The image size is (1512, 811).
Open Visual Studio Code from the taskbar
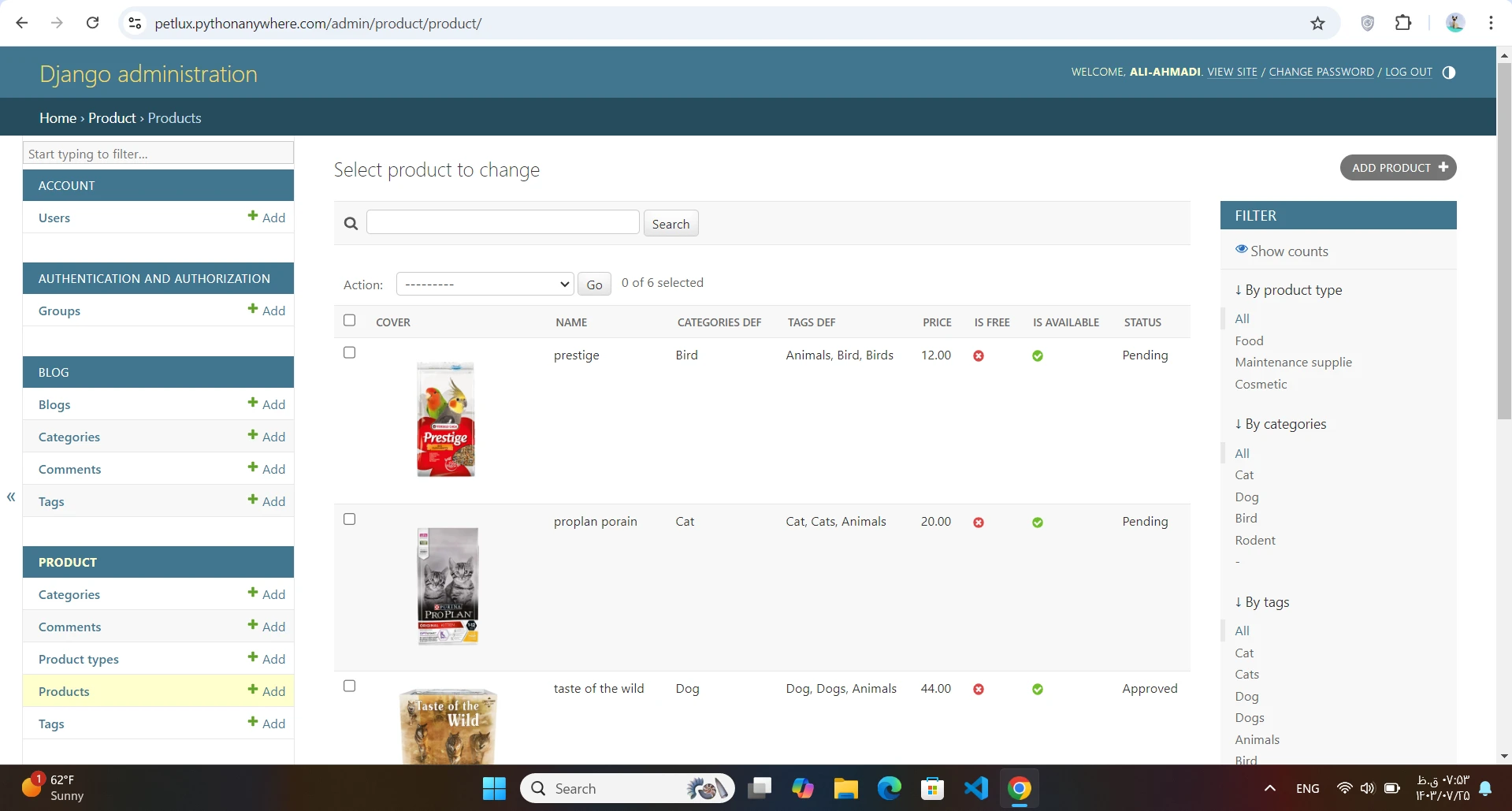975,788
